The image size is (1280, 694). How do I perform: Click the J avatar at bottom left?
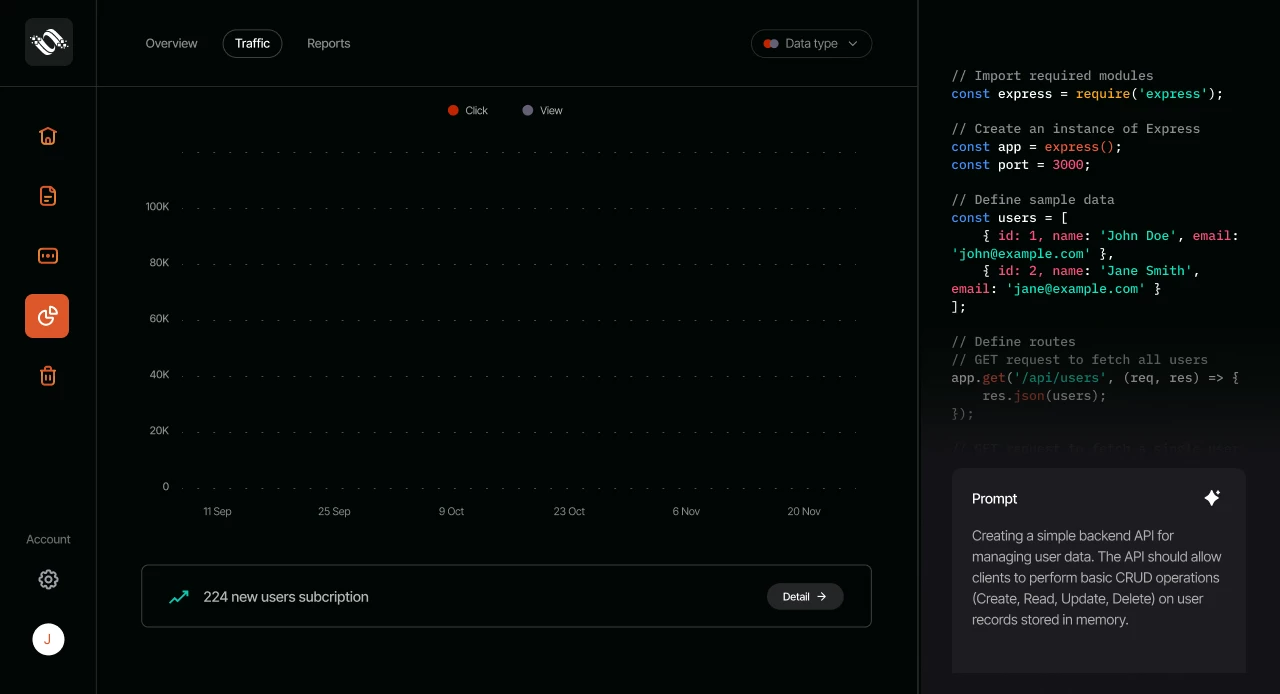point(48,639)
